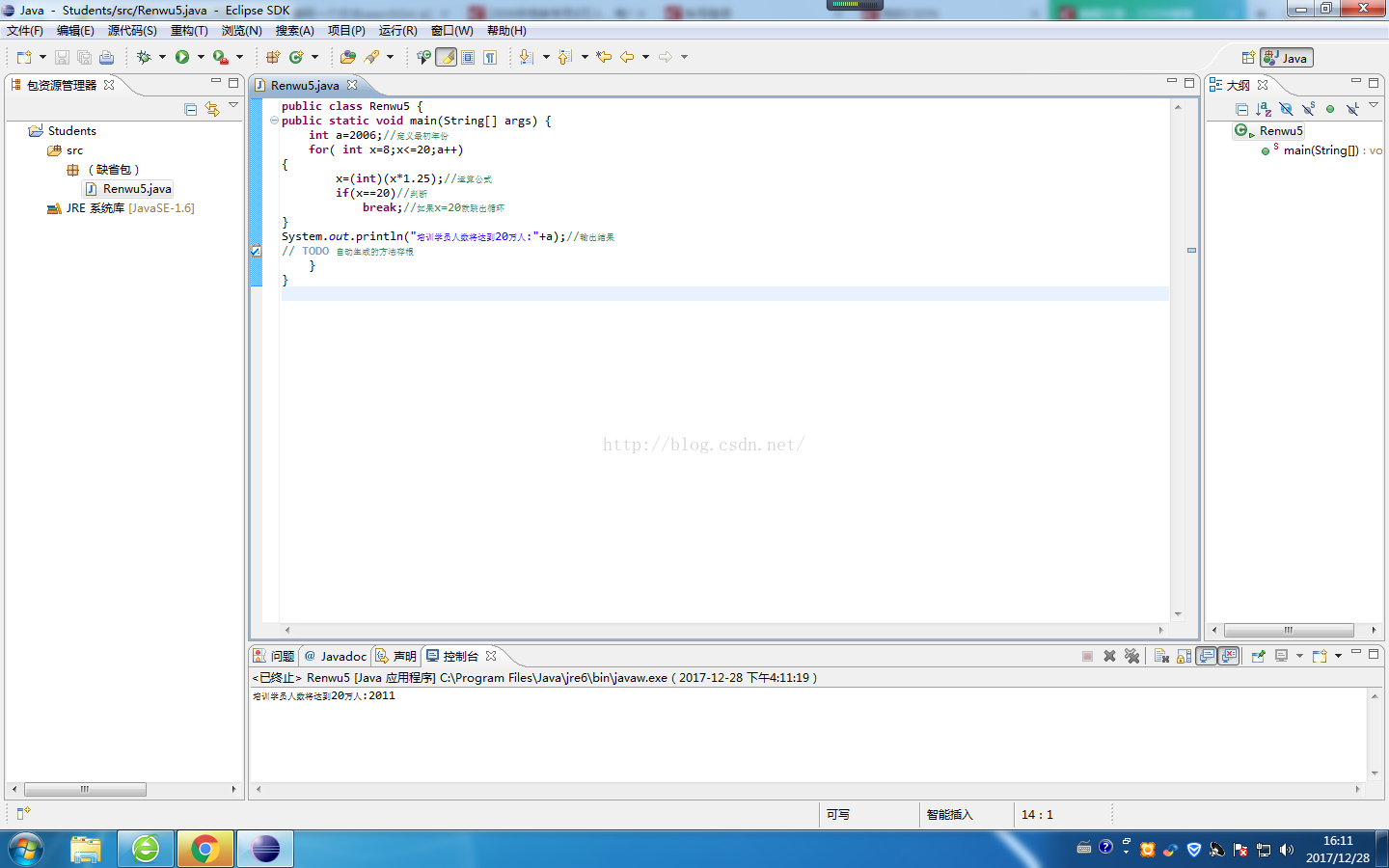Click the Previous Annotation icon
Viewport: 1389px width, 868px height.
pos(565,57)
